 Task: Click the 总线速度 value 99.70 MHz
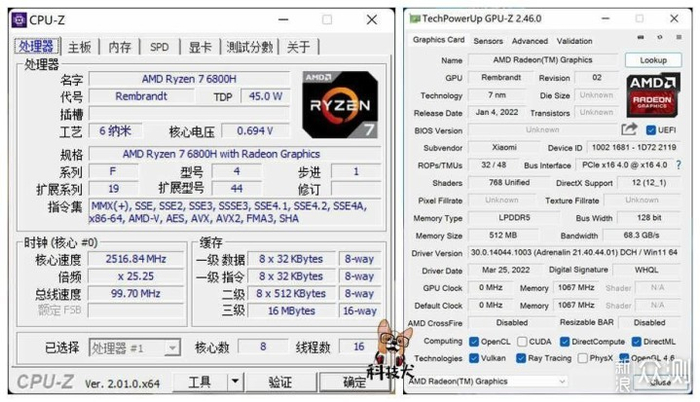(136, 293)
